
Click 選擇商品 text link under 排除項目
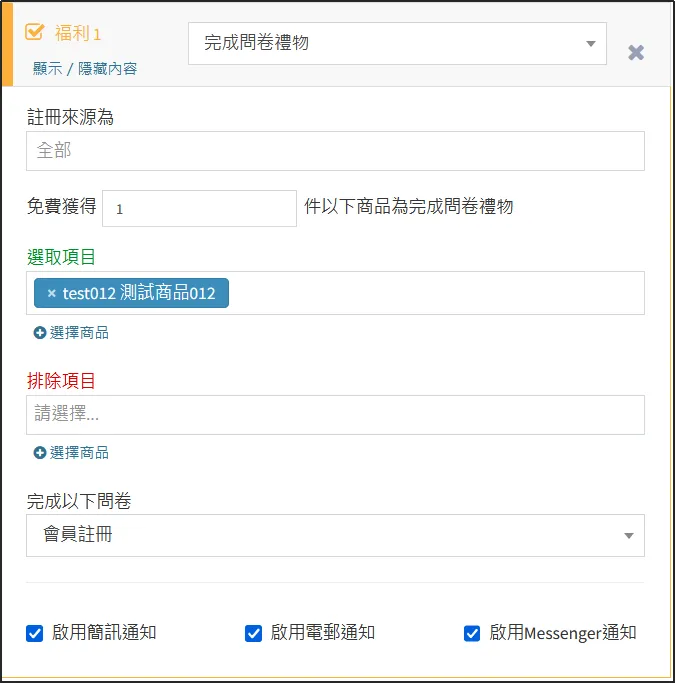[x=79, y=453]
